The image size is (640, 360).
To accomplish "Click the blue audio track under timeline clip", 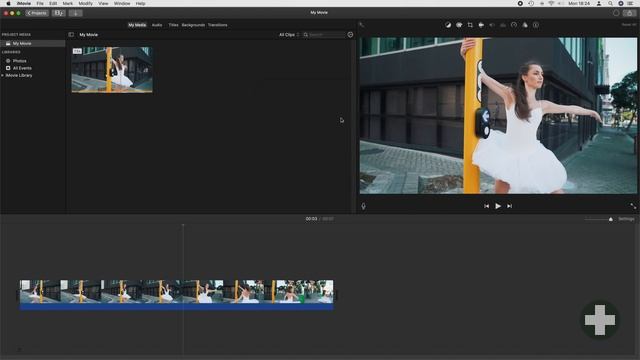I will [176, 307].
